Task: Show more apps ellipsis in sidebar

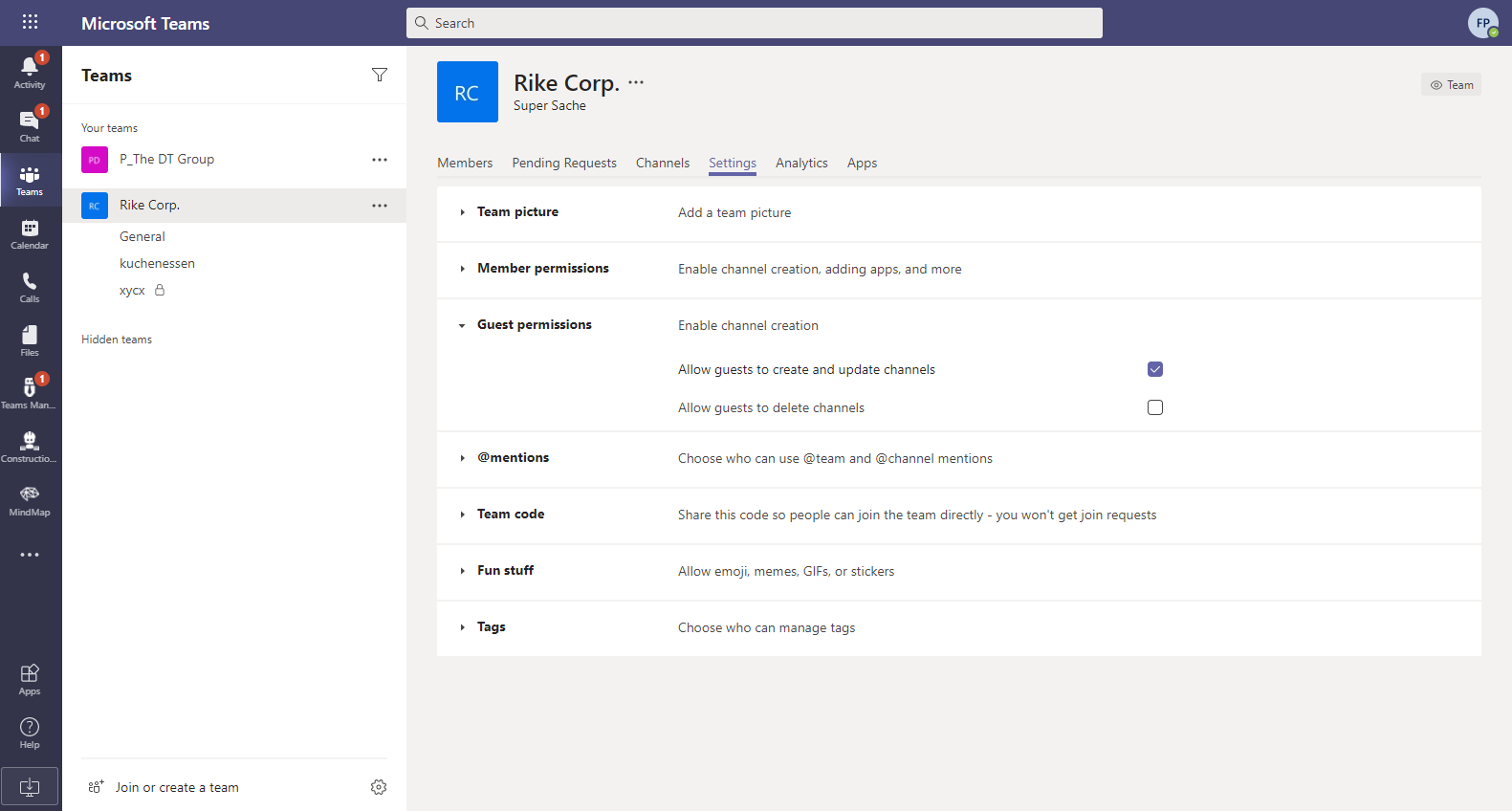Action: [30, 555]
